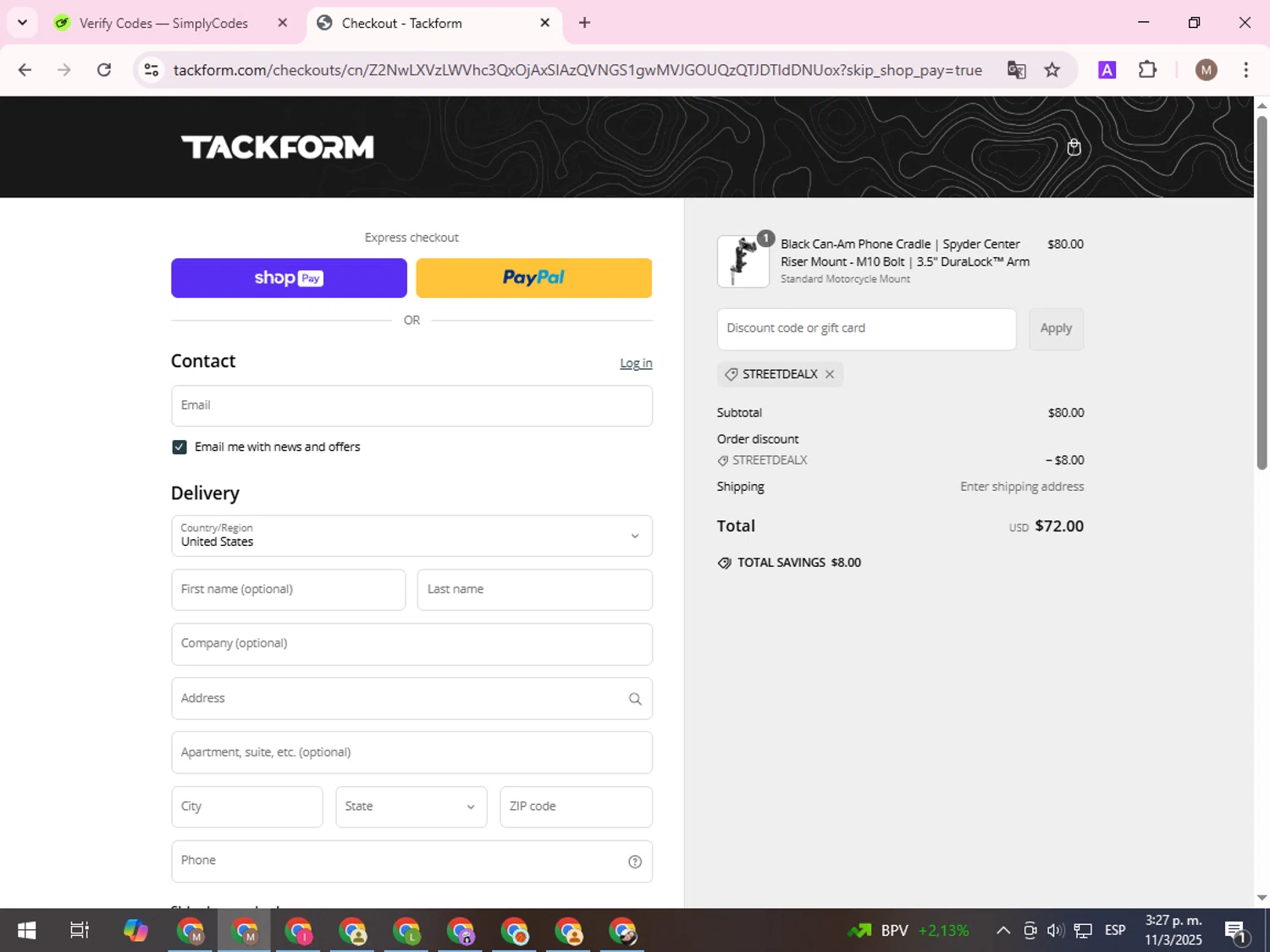Image resolution: width=1270 pixels, height=952 pixels.
Task: Click the ESP language indicator
Action: (x=1115, y=931)
